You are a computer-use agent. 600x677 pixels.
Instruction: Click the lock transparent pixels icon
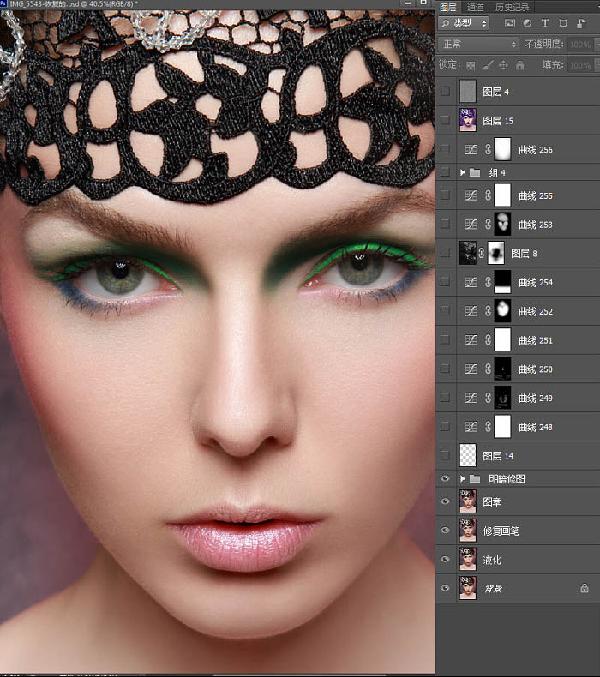tap(471, 65)
